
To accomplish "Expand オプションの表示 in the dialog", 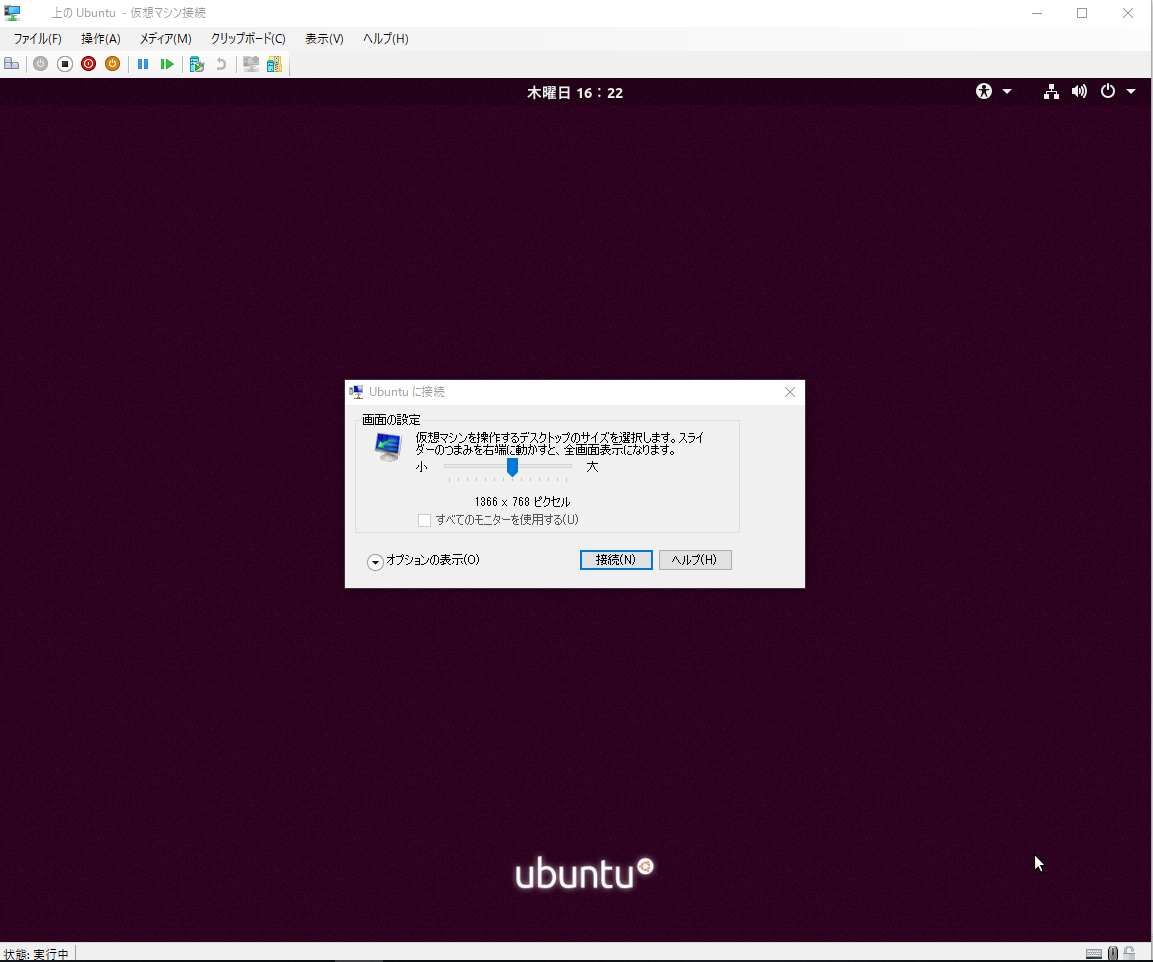I will point(375,562).
